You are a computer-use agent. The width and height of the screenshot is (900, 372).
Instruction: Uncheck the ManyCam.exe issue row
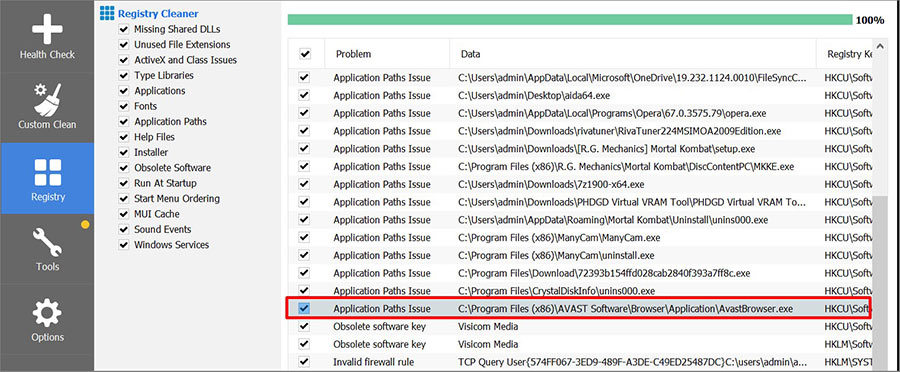[x=304, y=238]
